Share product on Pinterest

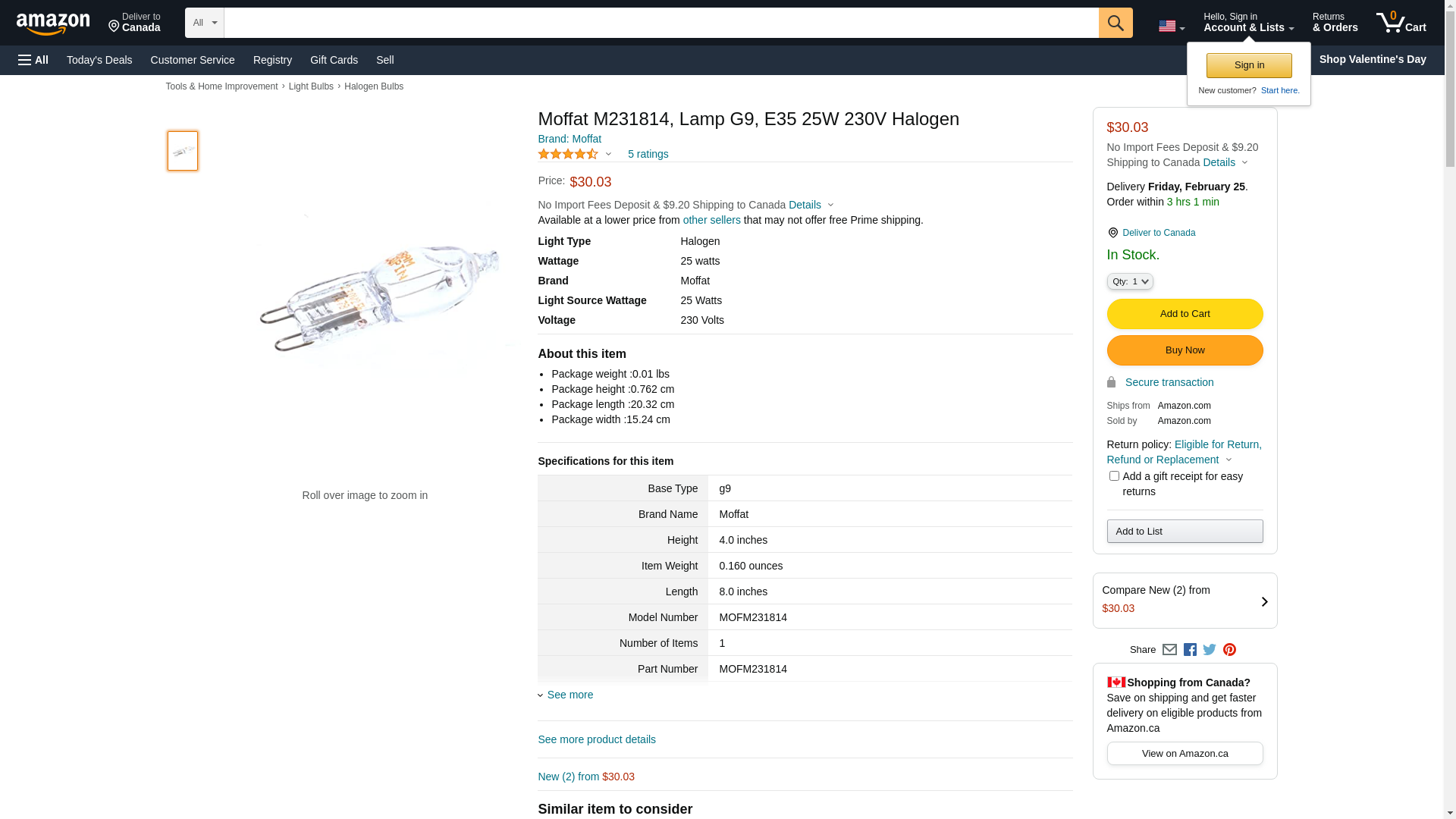pos(1229,650)
